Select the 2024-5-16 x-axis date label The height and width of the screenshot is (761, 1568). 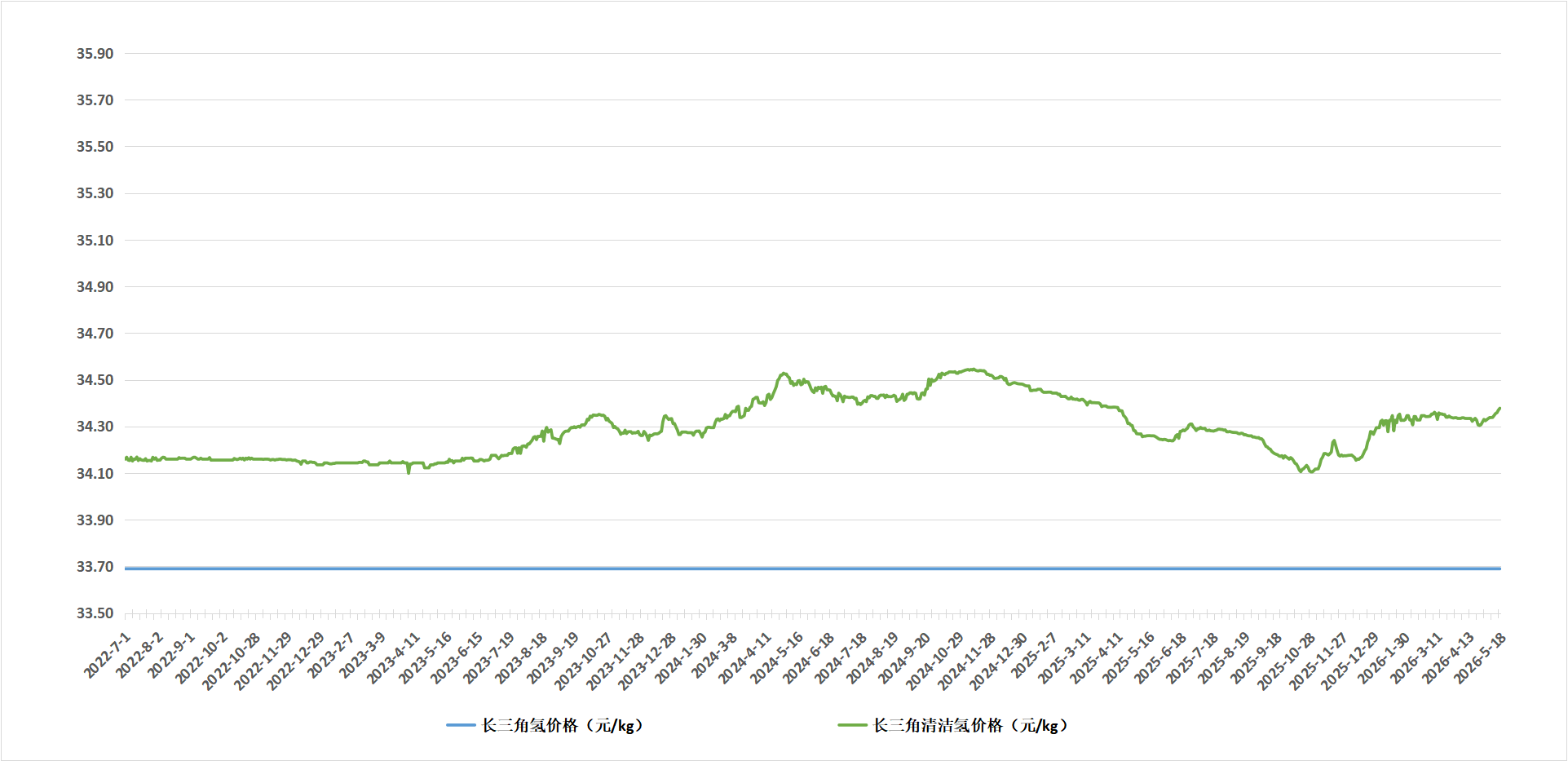point(776,658)
